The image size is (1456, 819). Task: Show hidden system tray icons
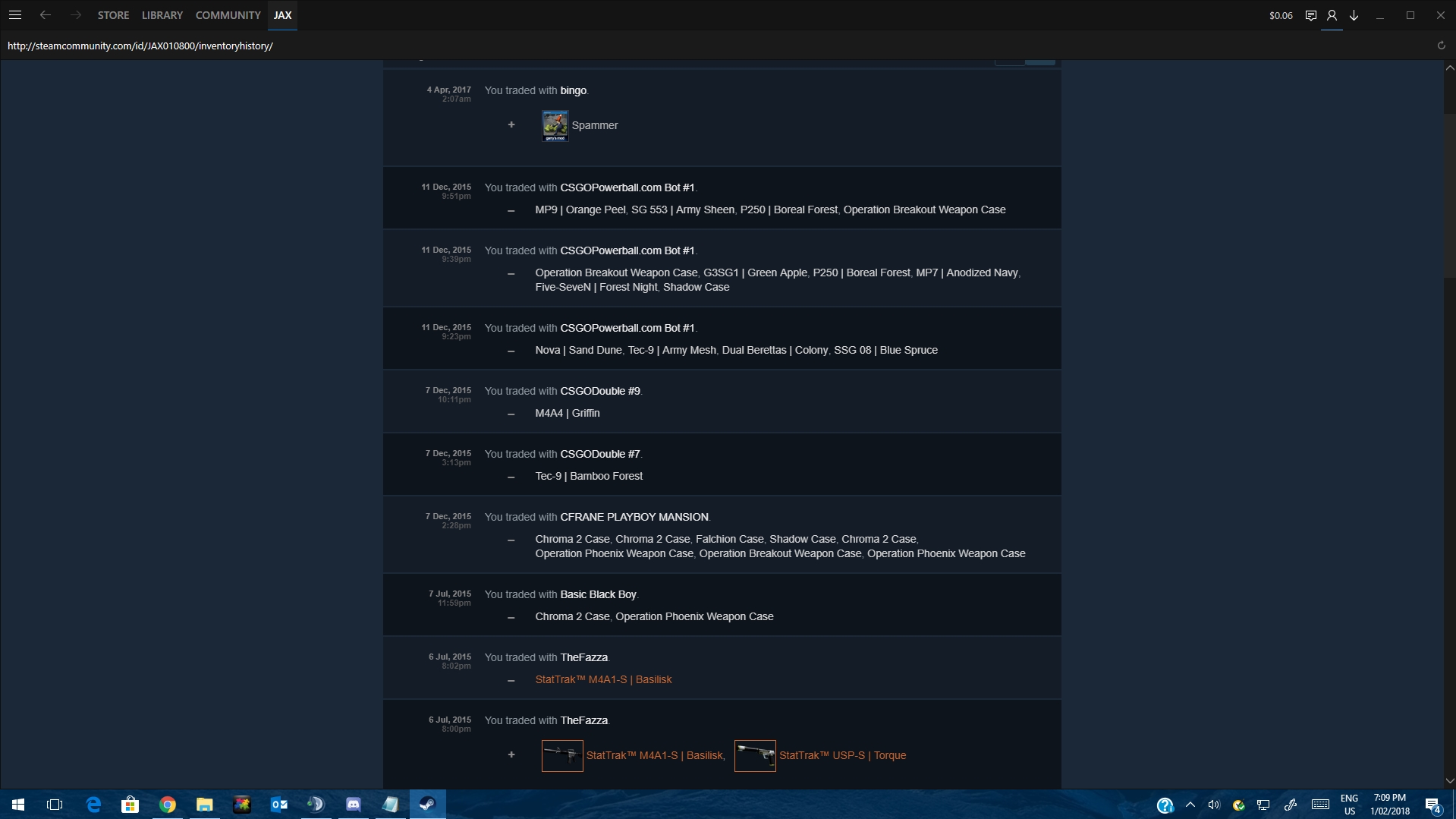pos(1190,805)
